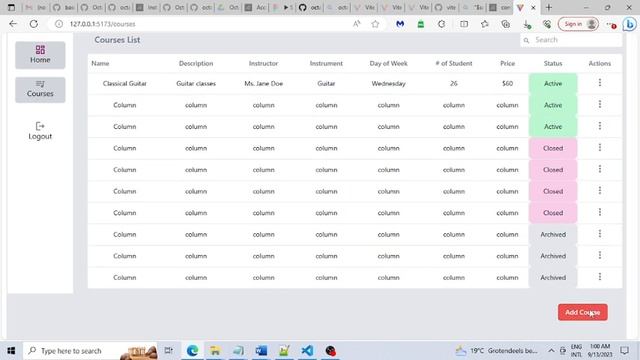Open Visual Studio Code from taskbar

point(307,351)
